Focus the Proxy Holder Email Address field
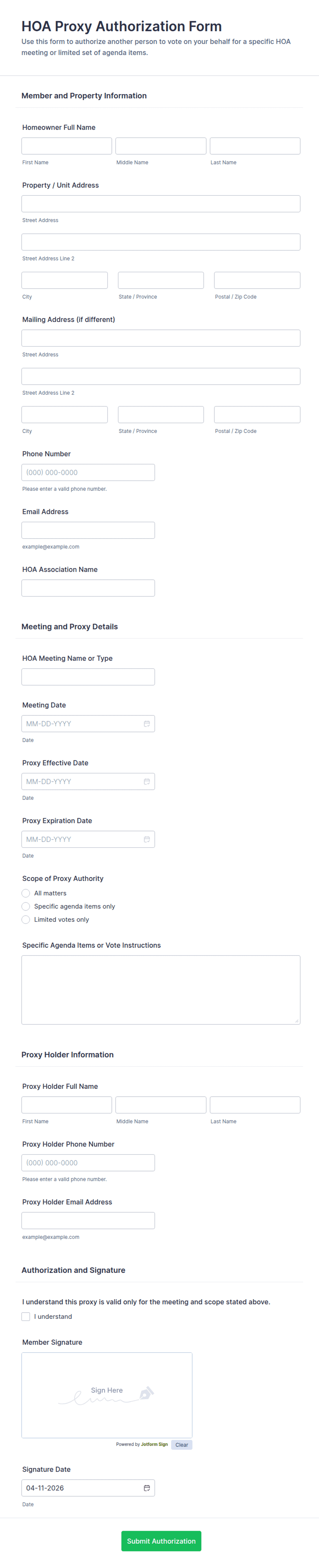The width and height of the screenshot is (319, 1568). click(88, 1220)
